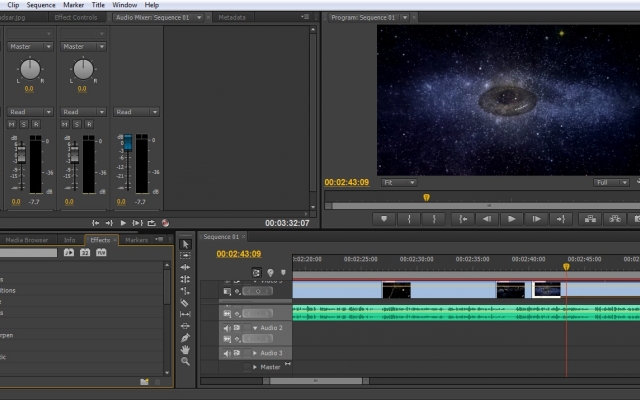Open the Full playback resolution dropdown
The image size is (640, 400).
[611, 183]
